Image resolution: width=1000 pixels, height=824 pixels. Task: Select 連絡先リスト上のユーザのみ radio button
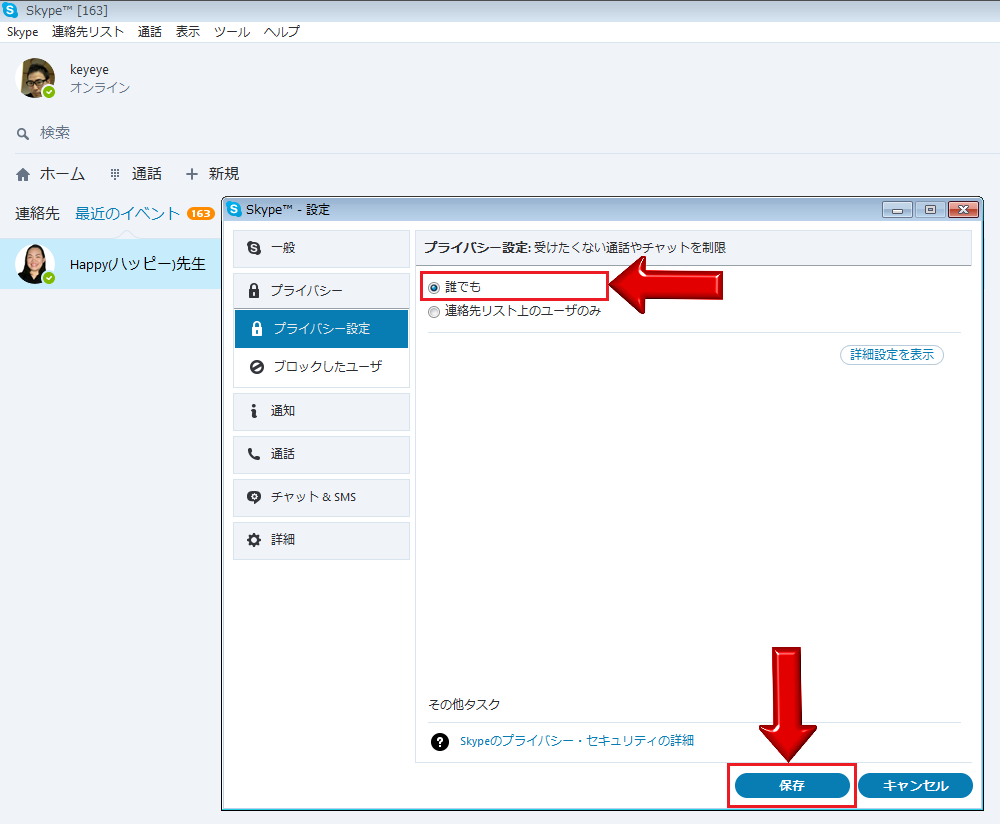coord(434,312)
